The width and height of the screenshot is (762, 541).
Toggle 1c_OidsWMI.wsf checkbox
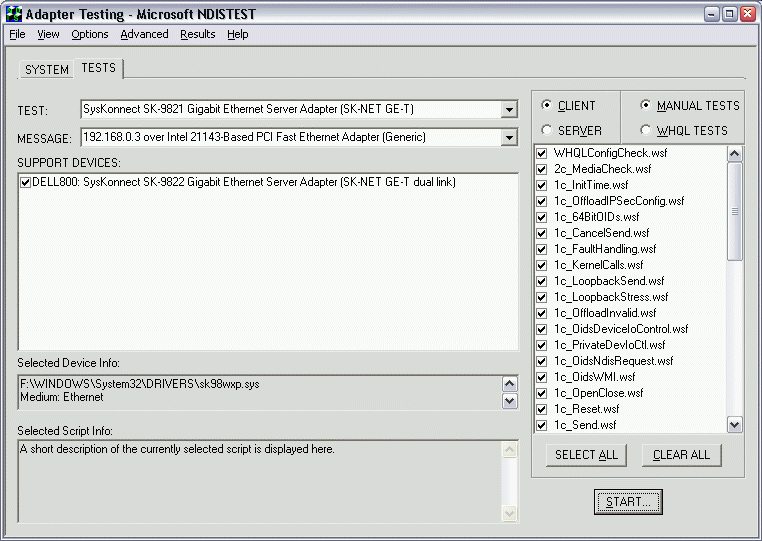click(x=541, y=378)
